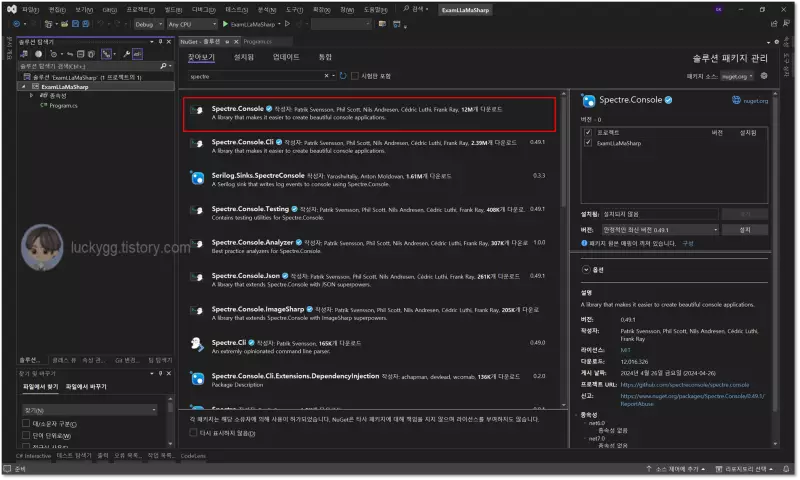Select Program.cs in the Solution Explorer tree
This screenshot has width=800, height=480.
[x=63, y=106]
